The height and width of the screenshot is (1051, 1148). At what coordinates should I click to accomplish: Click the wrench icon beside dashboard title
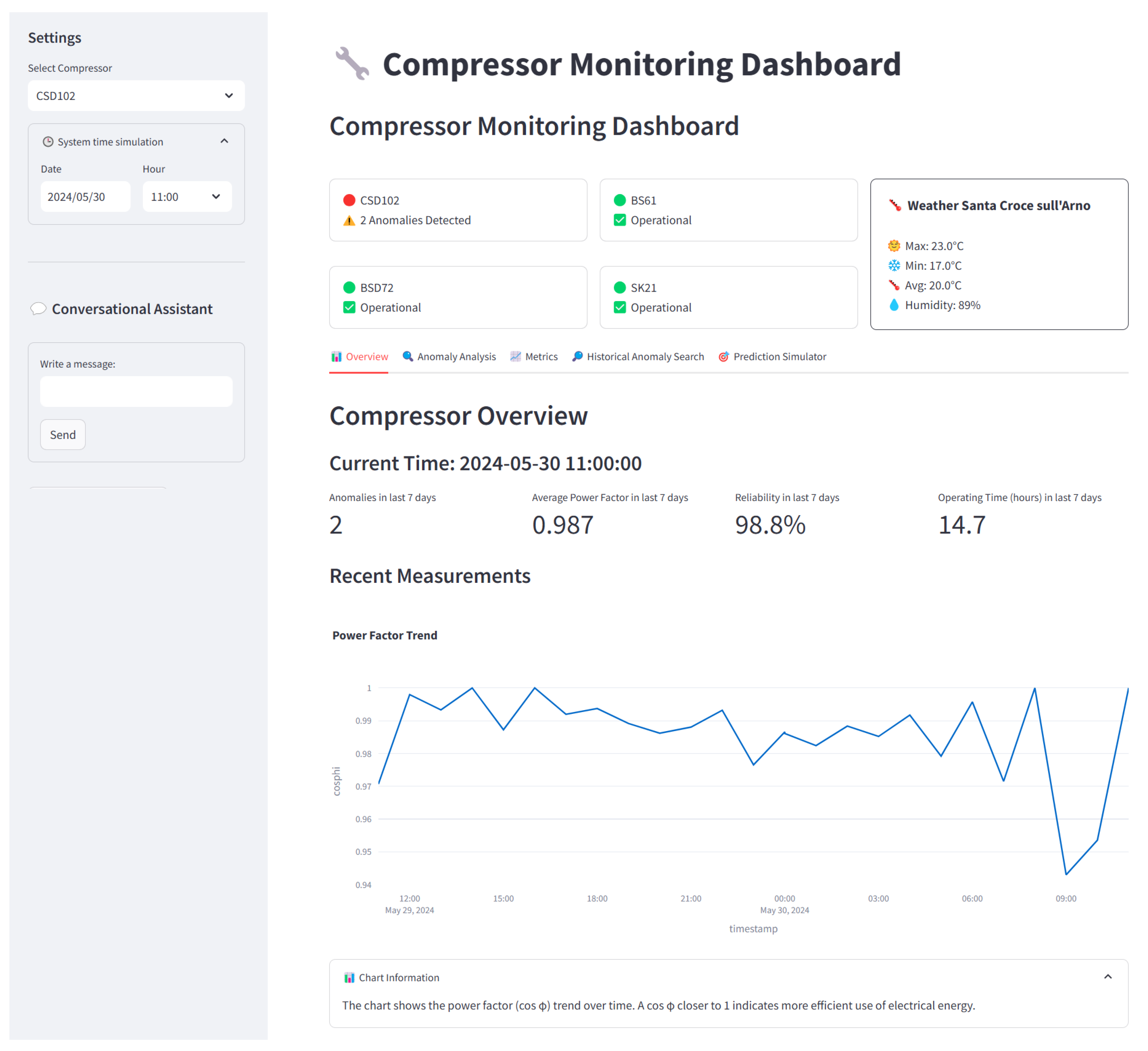[x=352, y=63]
